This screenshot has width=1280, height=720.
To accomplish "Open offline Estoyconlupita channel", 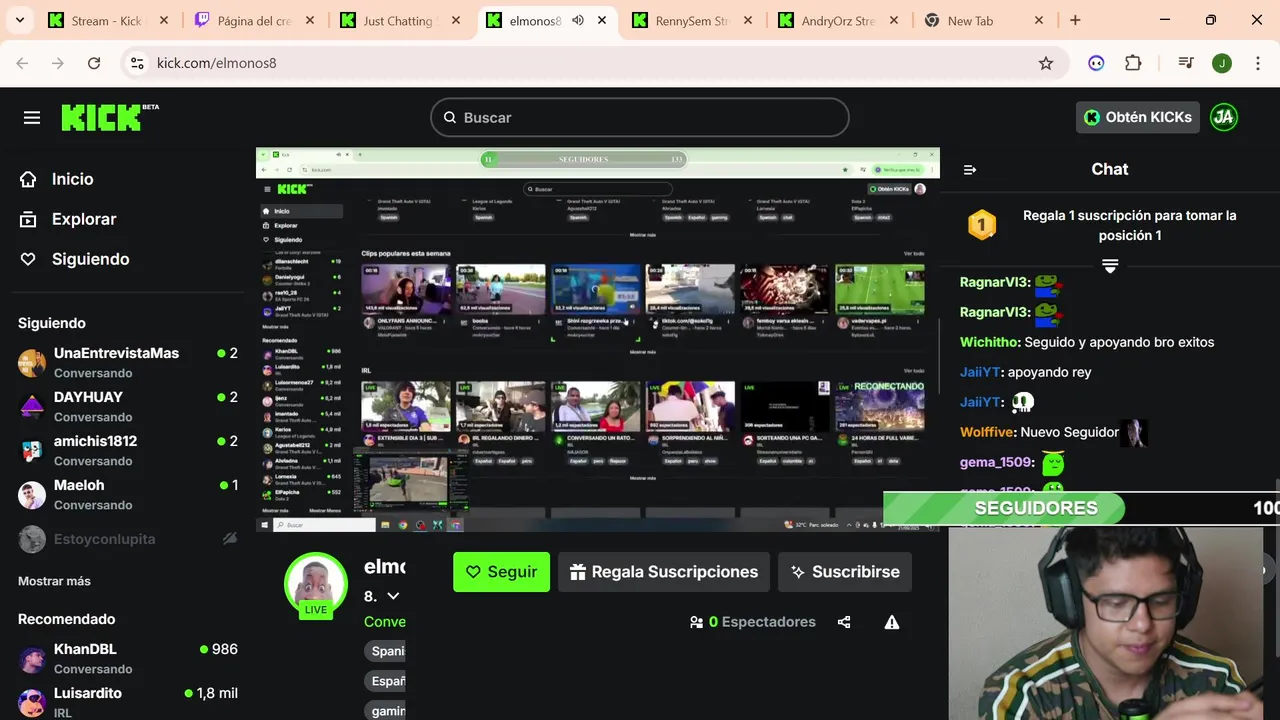I will (x=128, y=539).
